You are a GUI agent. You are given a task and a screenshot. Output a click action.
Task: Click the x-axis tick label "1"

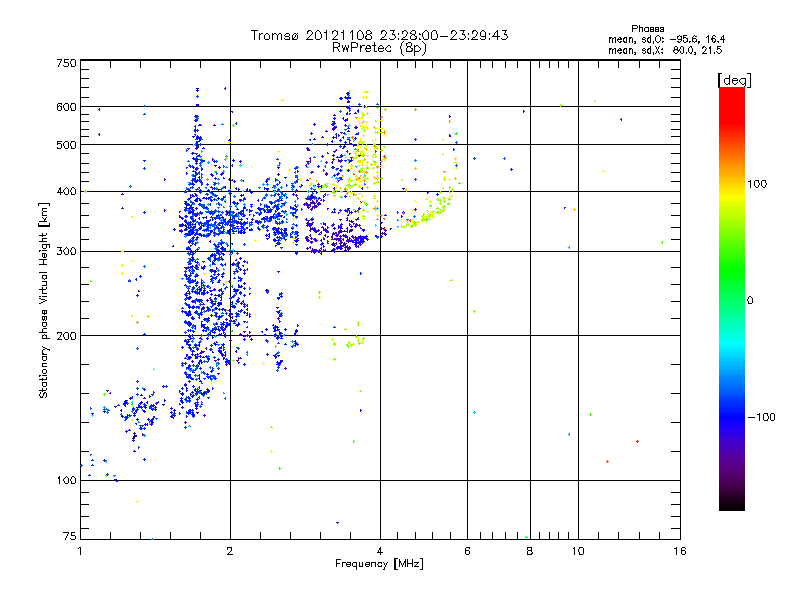point(80,551)
